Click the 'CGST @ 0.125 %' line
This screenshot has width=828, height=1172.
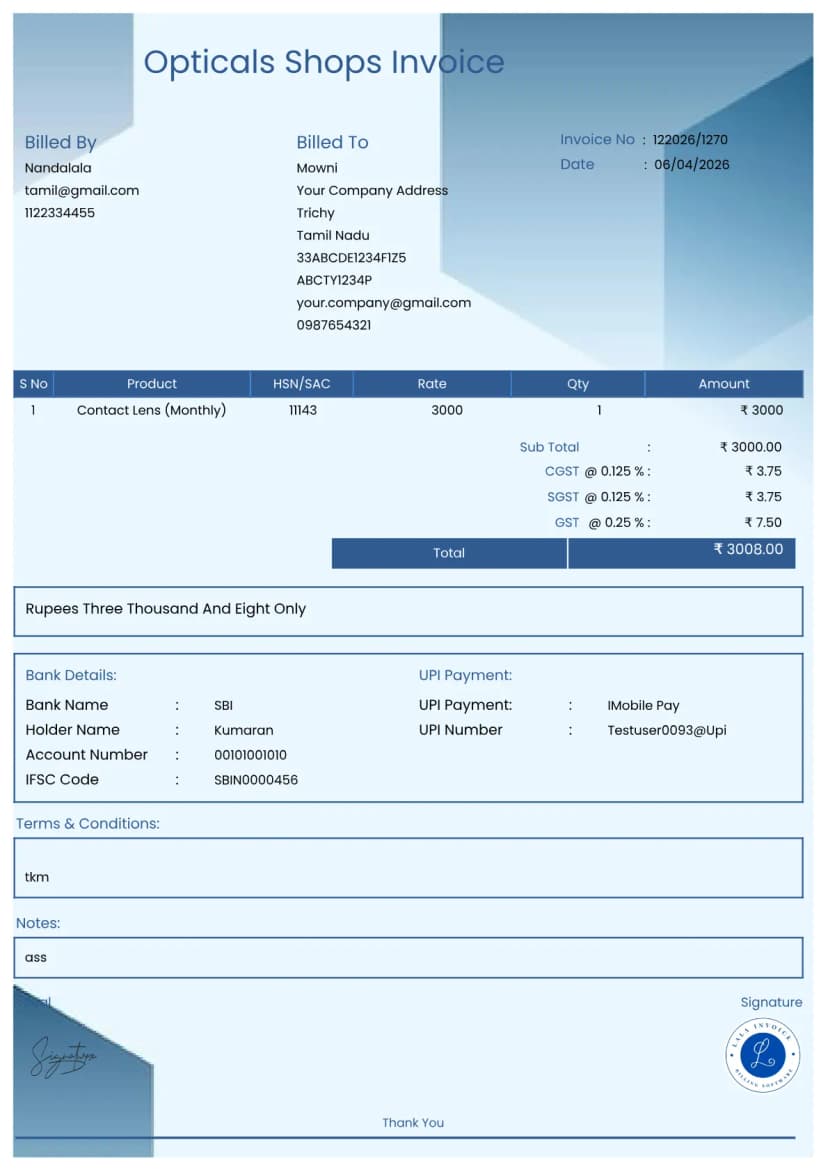pyautogui.click(x=597, y=472)
